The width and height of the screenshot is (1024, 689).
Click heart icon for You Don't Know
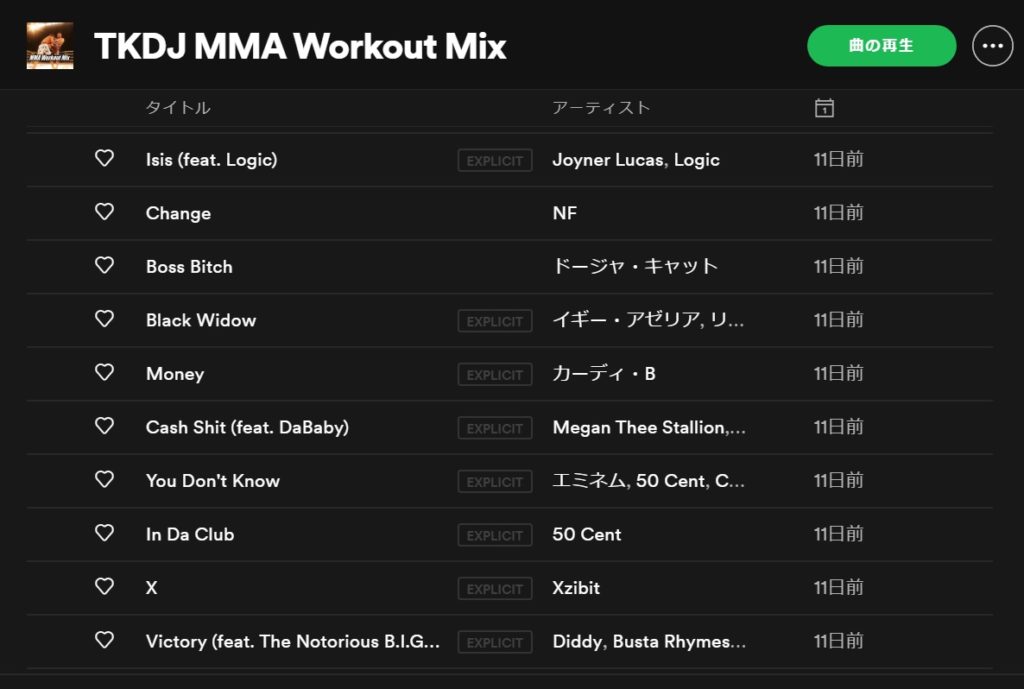(x=104, y=480)
